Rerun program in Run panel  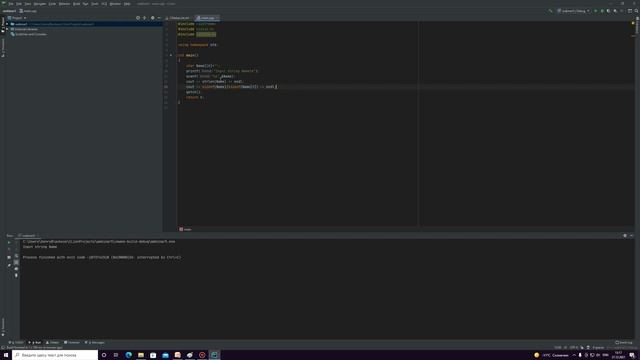9,242
